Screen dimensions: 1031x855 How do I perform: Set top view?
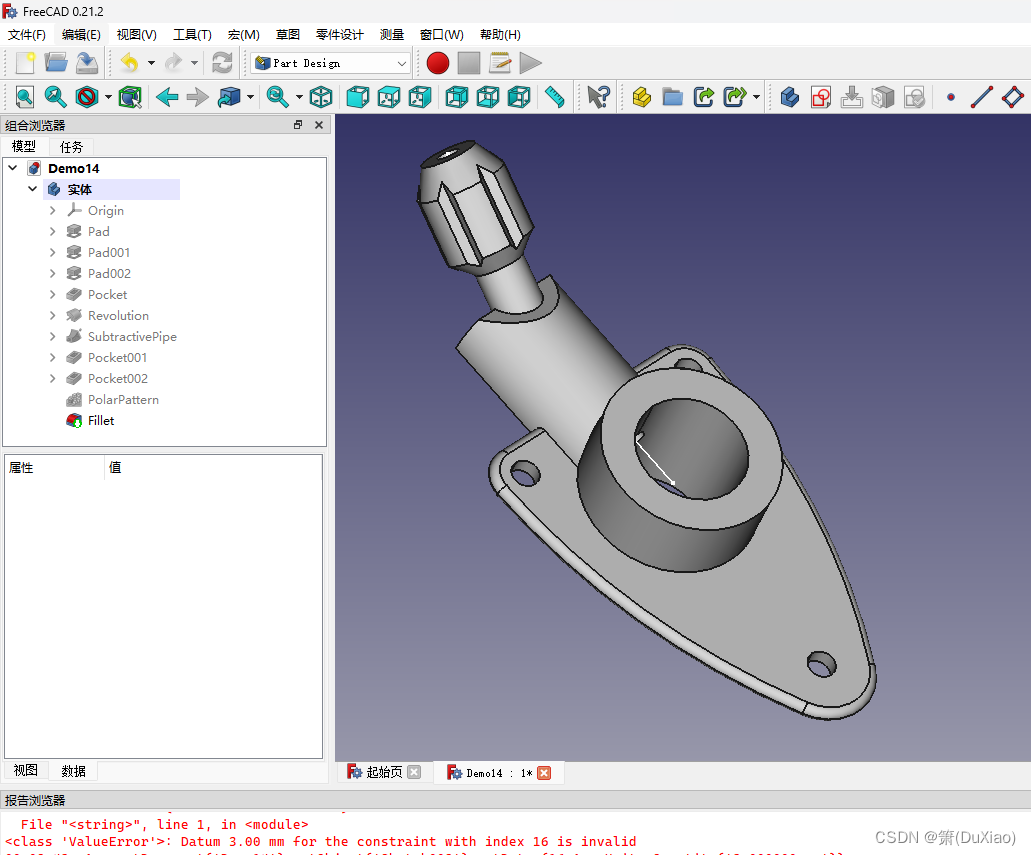pos(389,97)
